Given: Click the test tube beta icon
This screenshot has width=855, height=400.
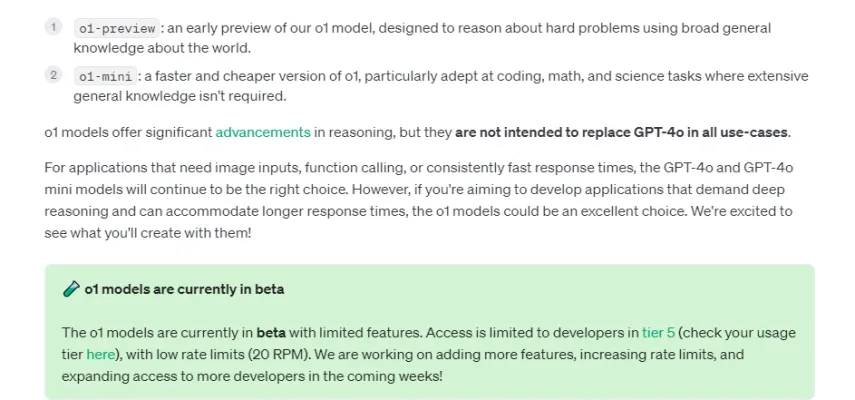Looking at the screenshot, I should coord(70,290).
